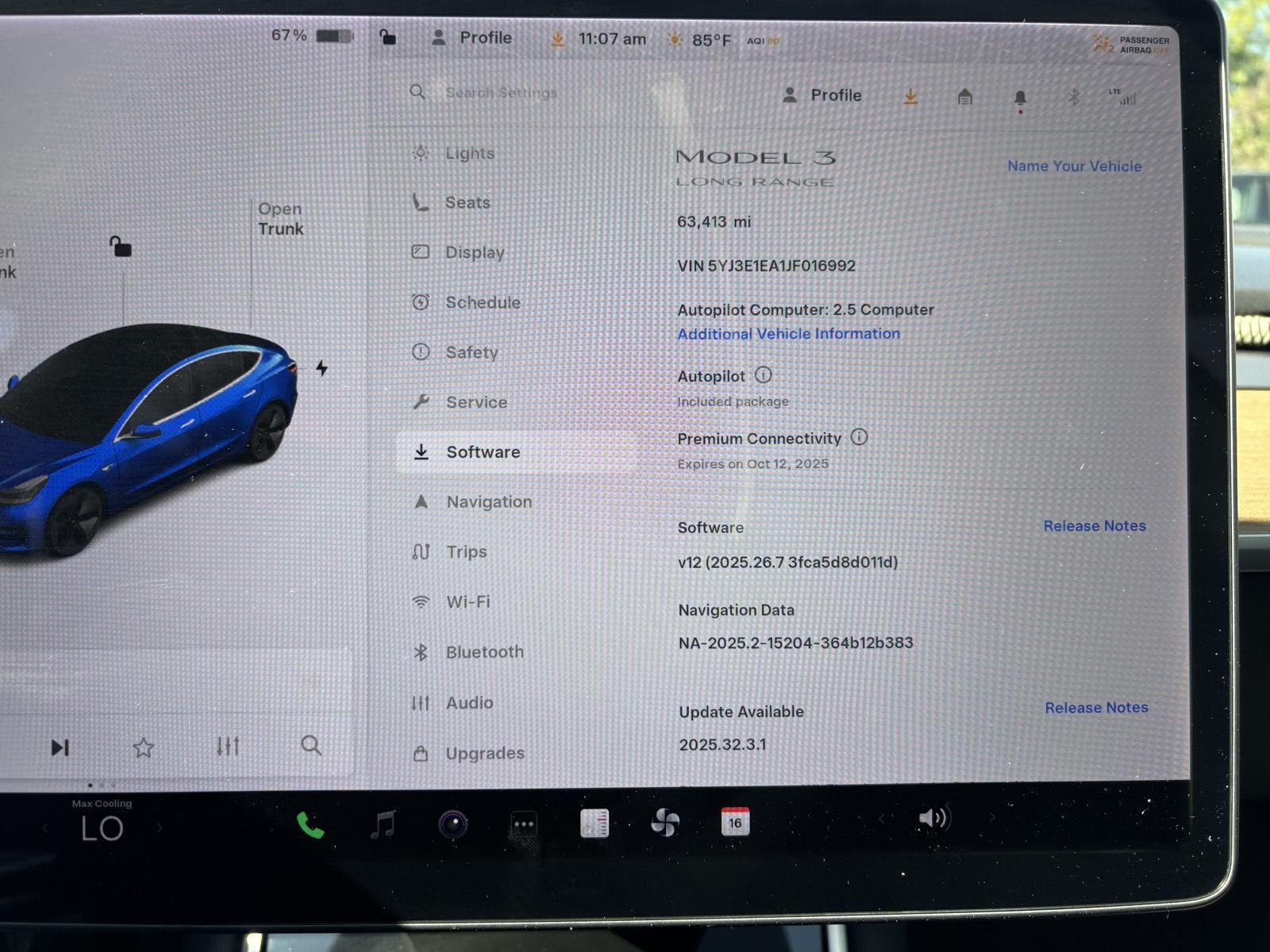
Task: Open the notifications bell icon
Action: 1020,98
